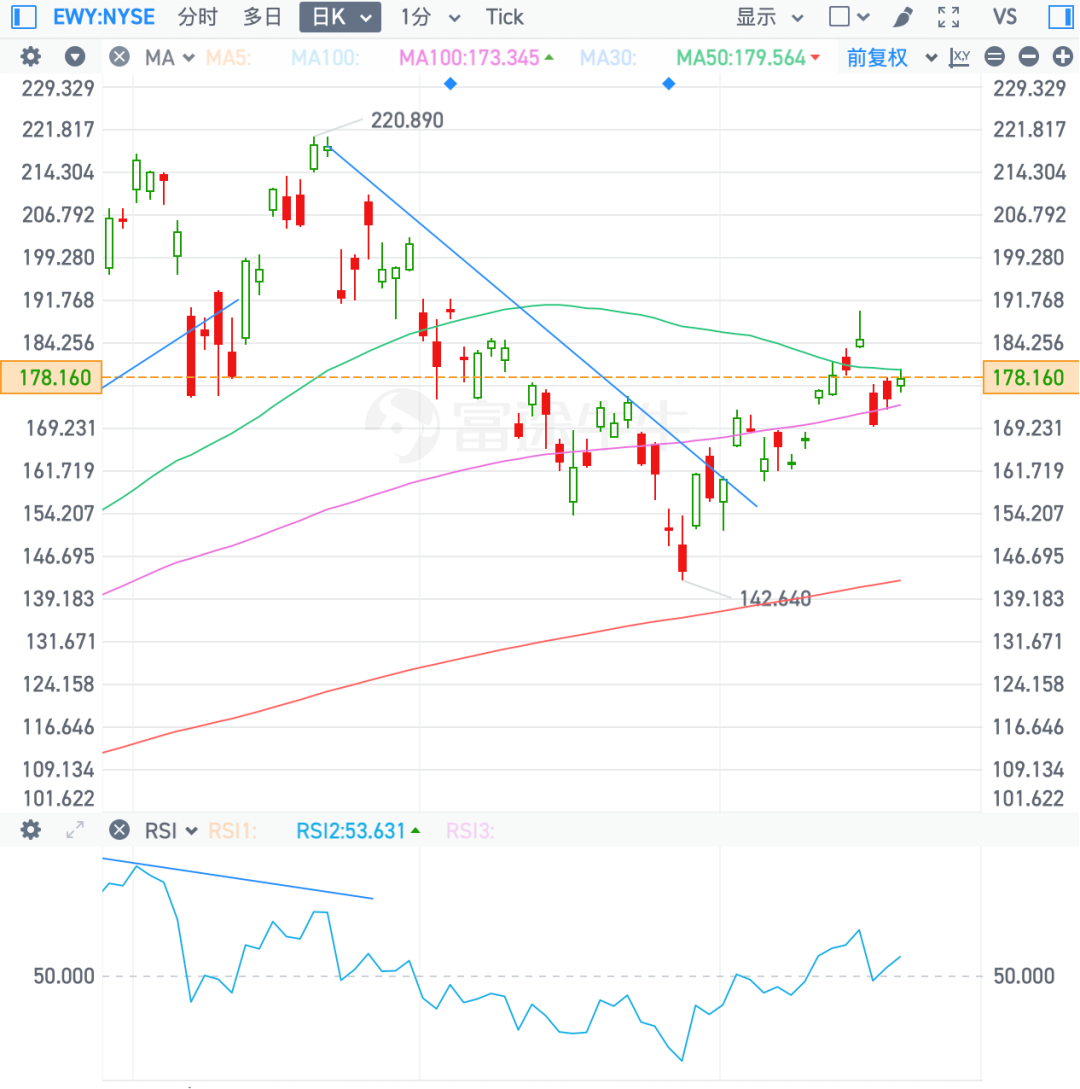
Task: Remove the RSI indicator
Action: pyautogui.click(x=119, y=830)
